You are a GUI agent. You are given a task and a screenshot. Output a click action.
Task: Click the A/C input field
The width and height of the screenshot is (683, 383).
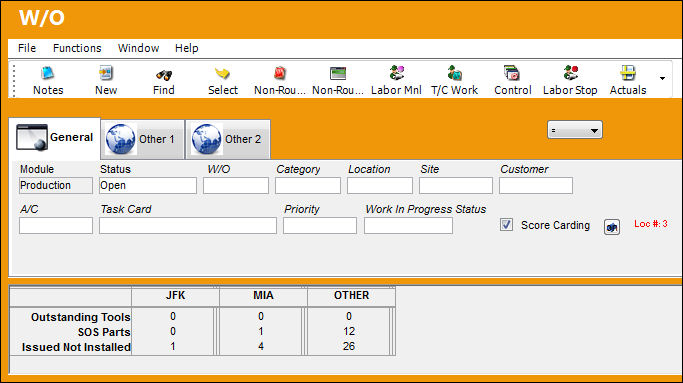(56, 226)
